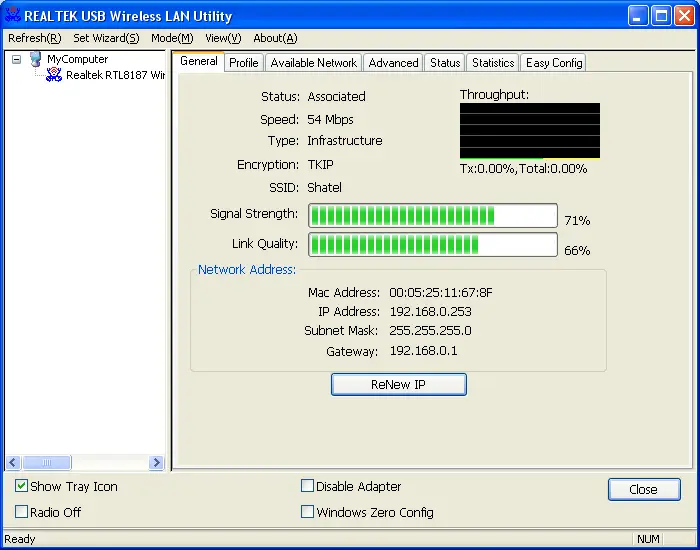Click the tree panel right scroll arrow

tap(156, 463)
